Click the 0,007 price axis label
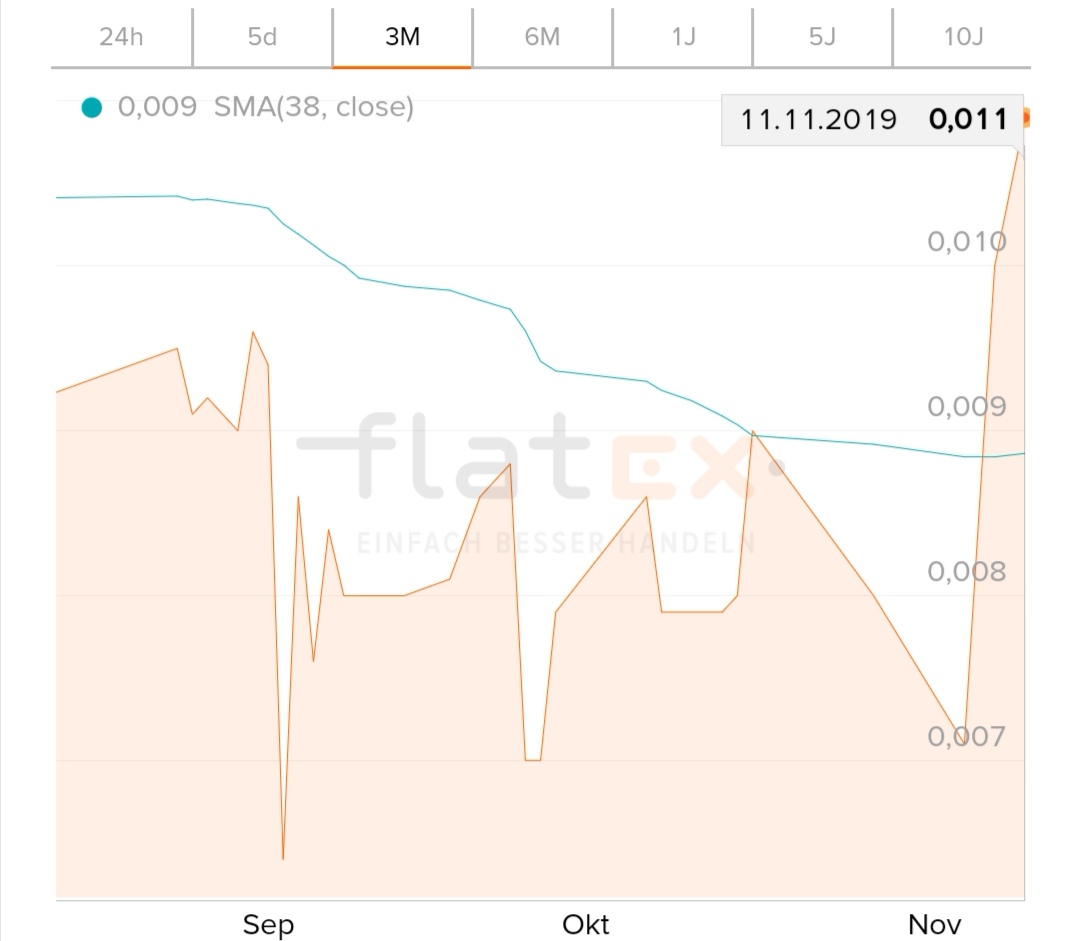 click(x=967, y=736)
